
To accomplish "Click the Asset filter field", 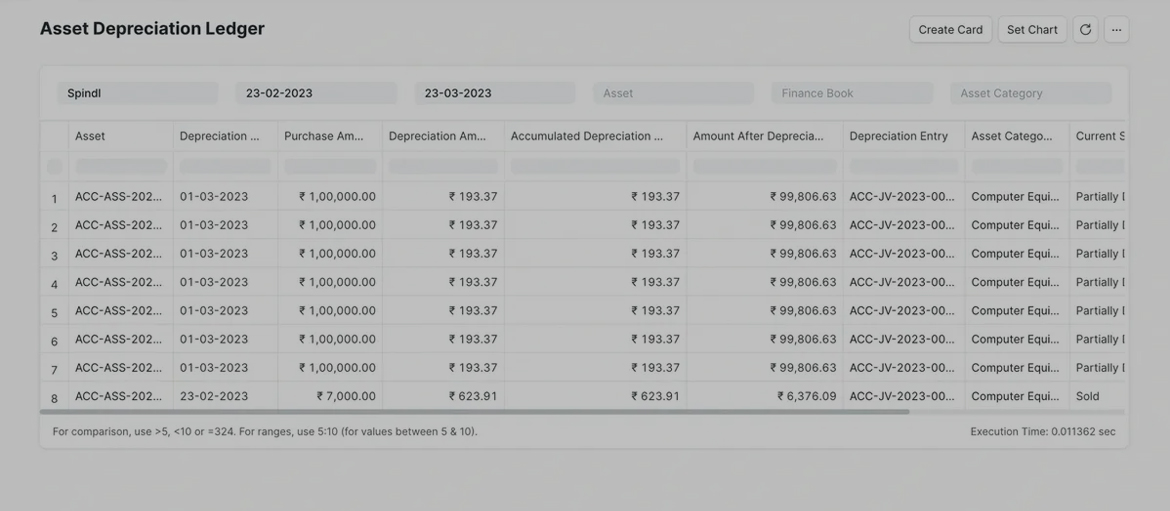I will 673,93.
